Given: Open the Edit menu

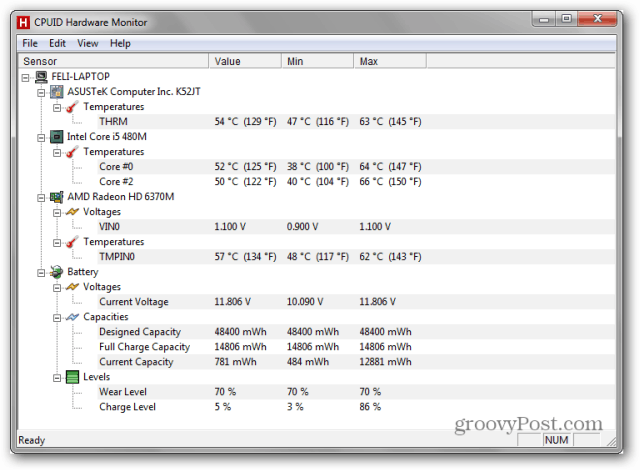Looking at the screenshot, I should [57, 43].
